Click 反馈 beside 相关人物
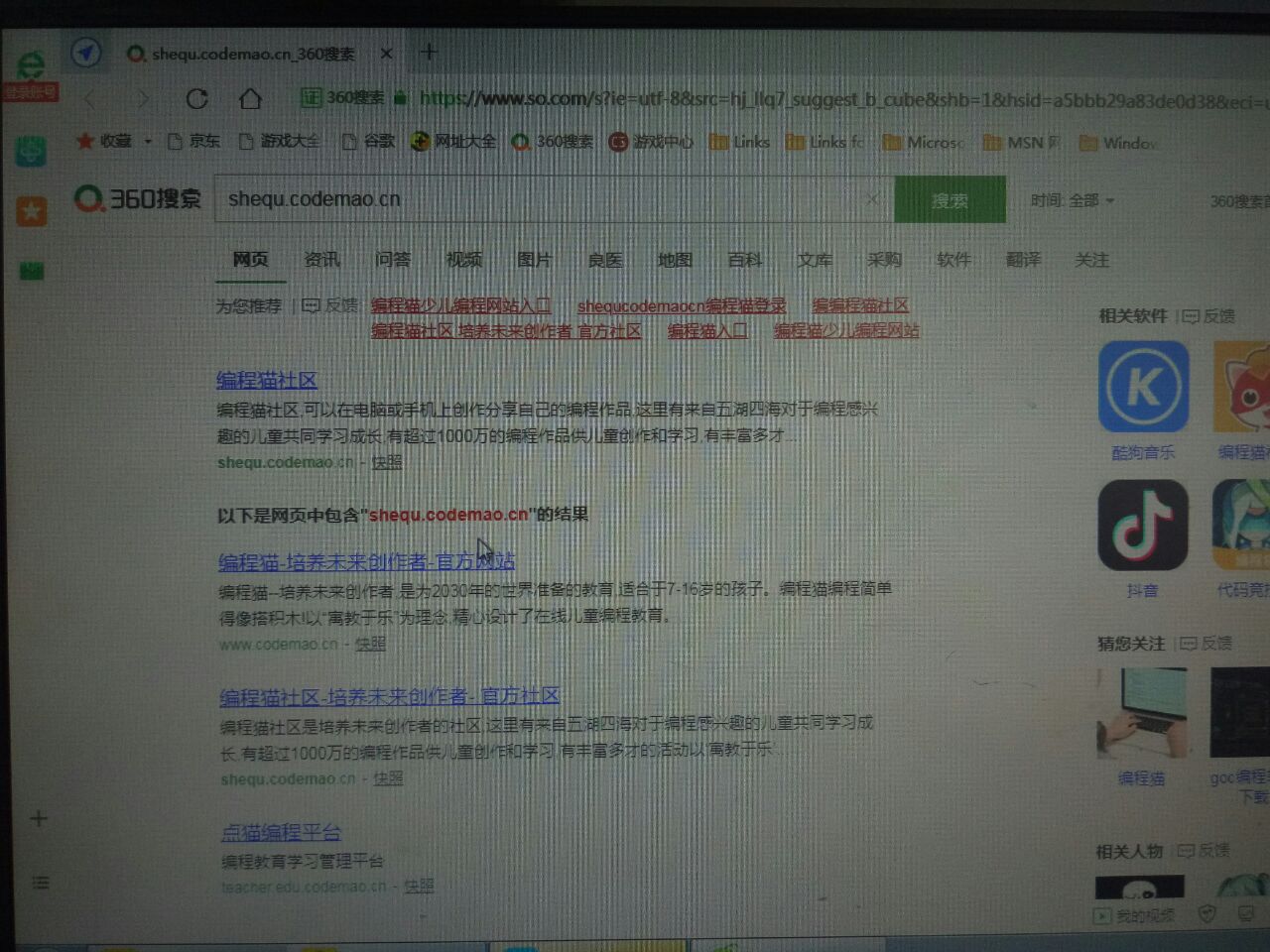The height and width of the screenshot is (952, 1270). [x=1203, y=851]
